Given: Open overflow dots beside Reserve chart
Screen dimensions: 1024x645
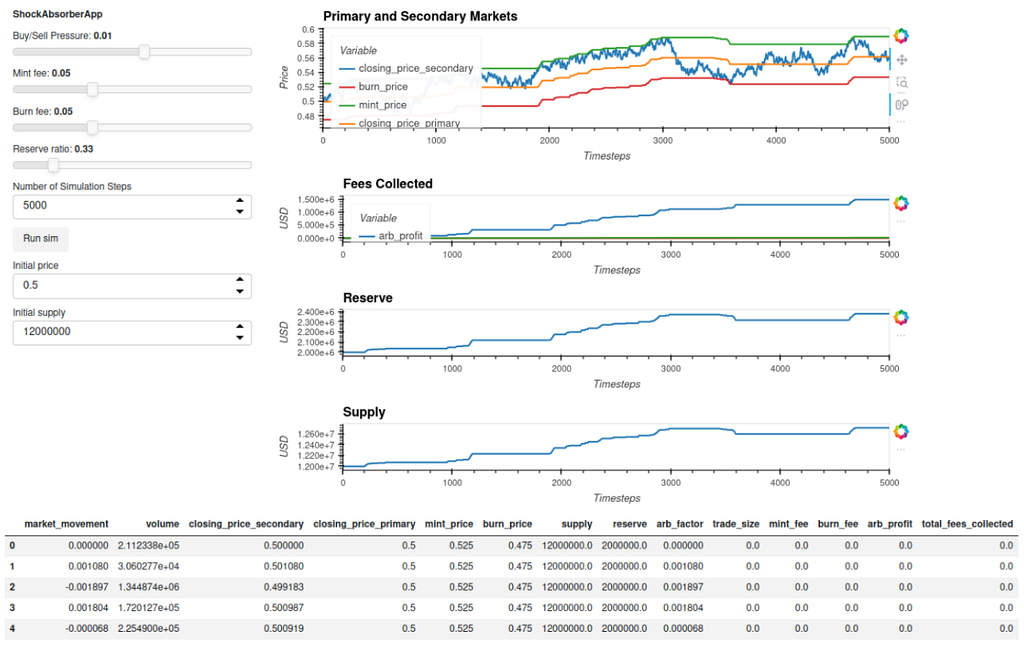Looking at the screenshot, I should tap(901, 336).
